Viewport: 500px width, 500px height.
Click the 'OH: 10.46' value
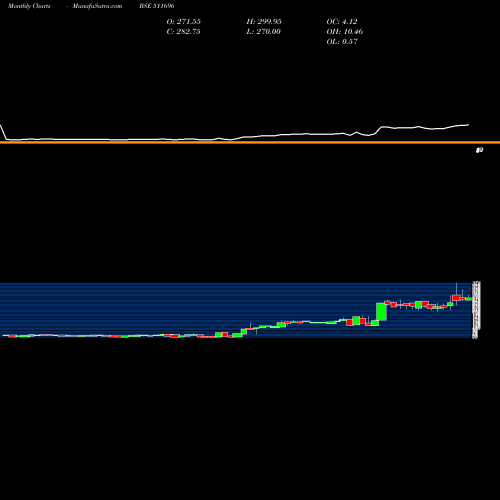click(345, 31)
